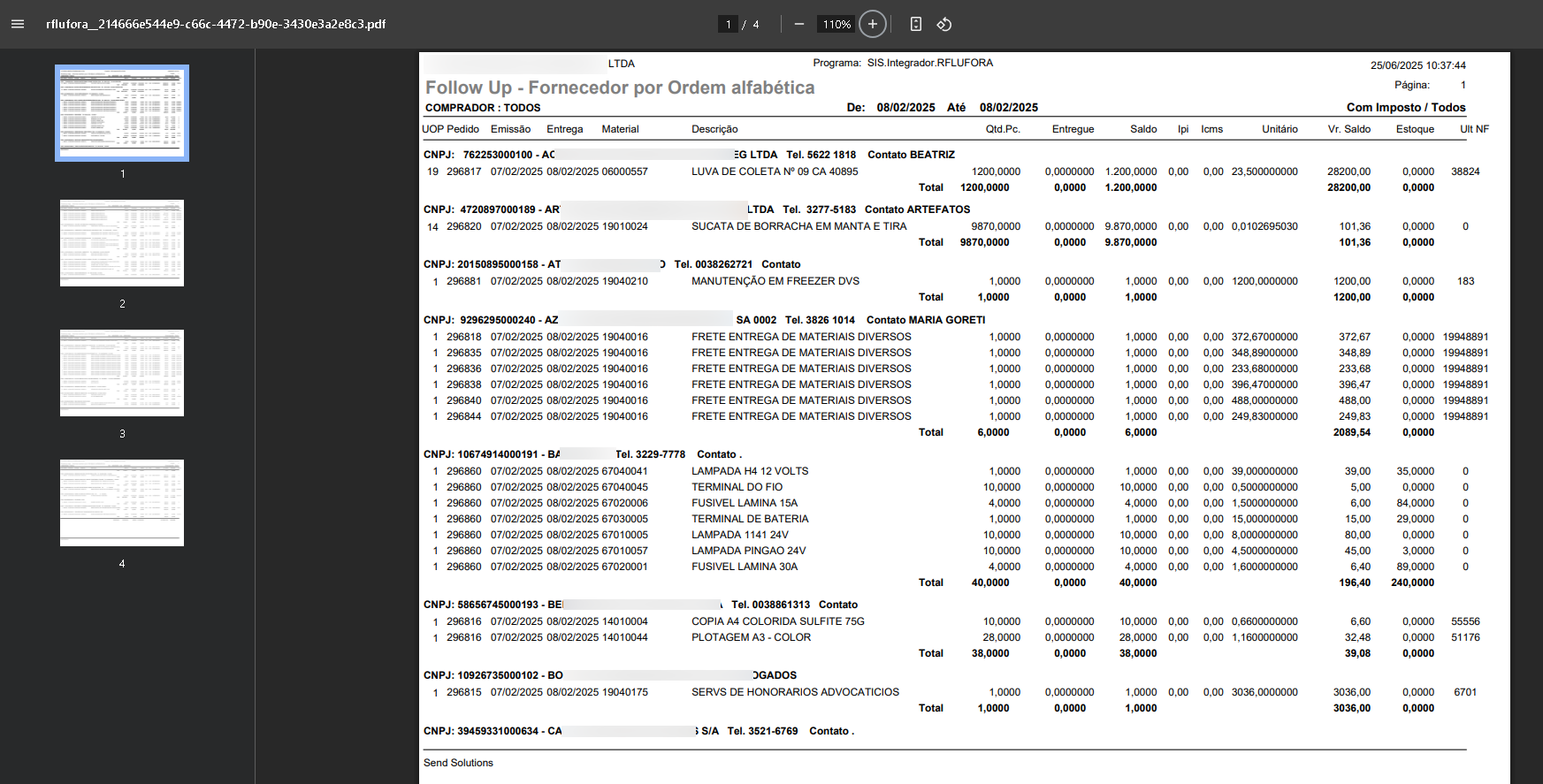Click the 'LAMPADA H4 12 VOLTS' row description
The width and height of the screenshot is (1543, 784).
pyautogui.click(x=750, y=471)
